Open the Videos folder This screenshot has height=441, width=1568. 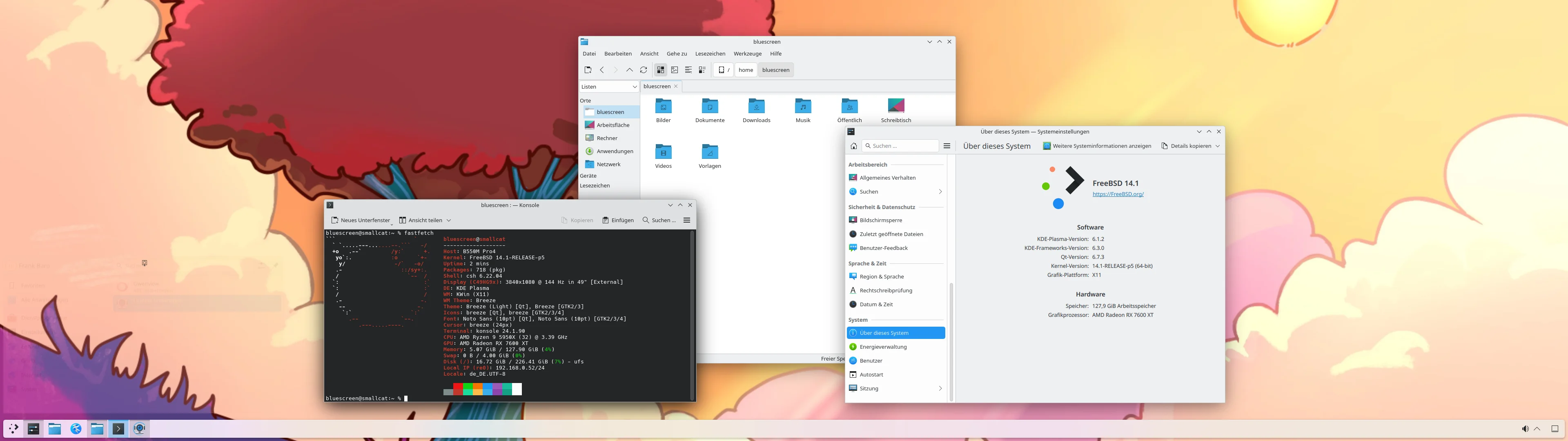tap(664, 156)
